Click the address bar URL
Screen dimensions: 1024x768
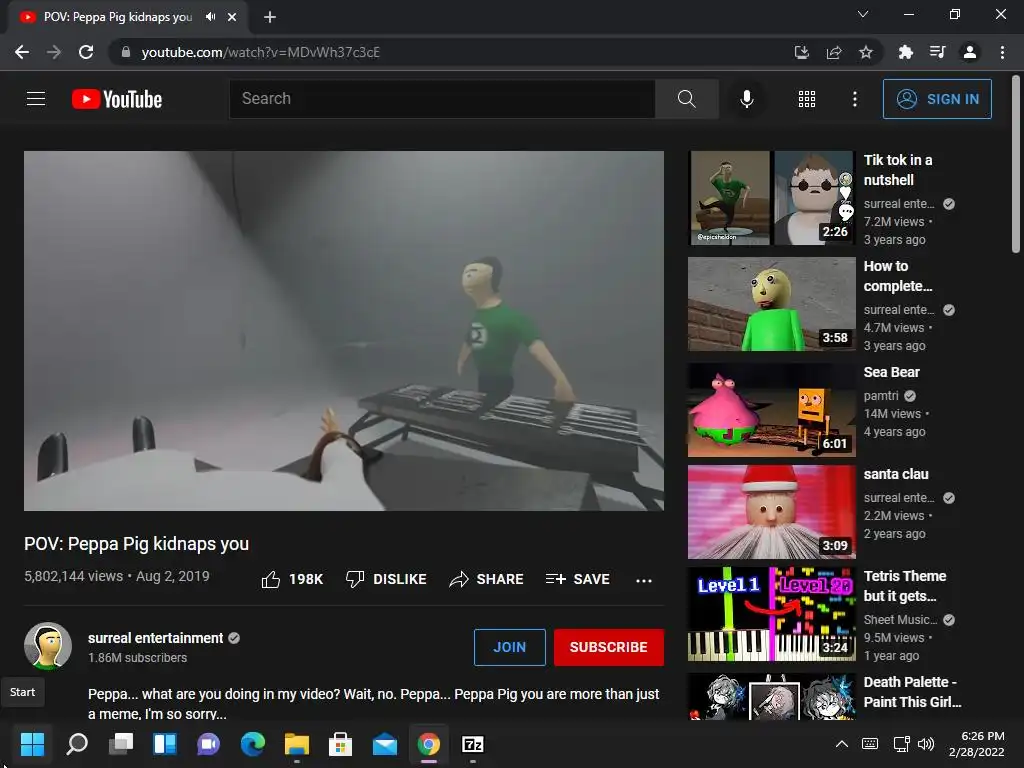pos(261,52)
